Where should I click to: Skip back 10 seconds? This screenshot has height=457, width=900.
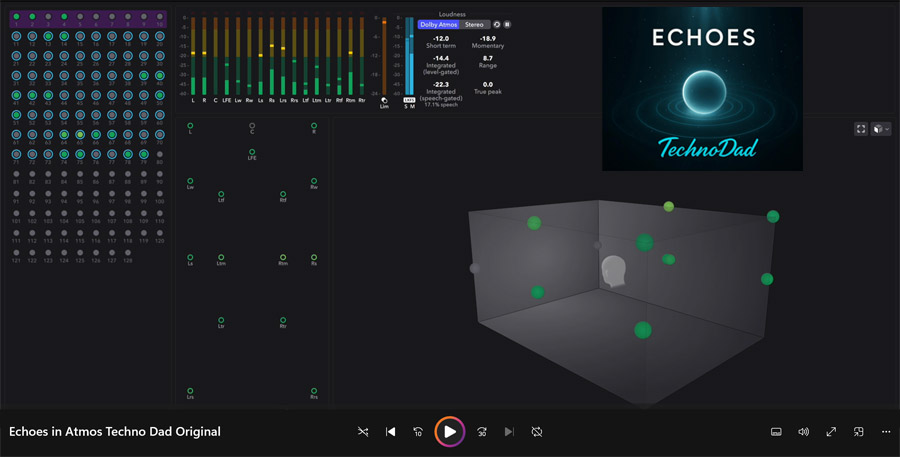point(418,432)
